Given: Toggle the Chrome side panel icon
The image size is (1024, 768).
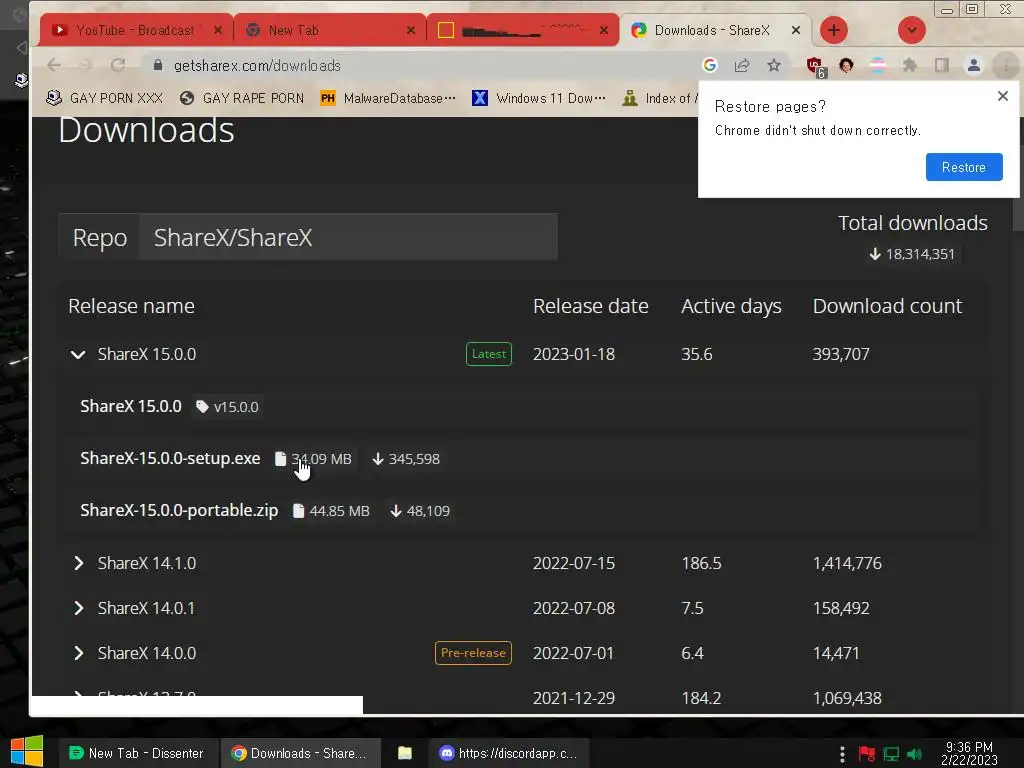Looking at the screenshot, I should point(942,65).
